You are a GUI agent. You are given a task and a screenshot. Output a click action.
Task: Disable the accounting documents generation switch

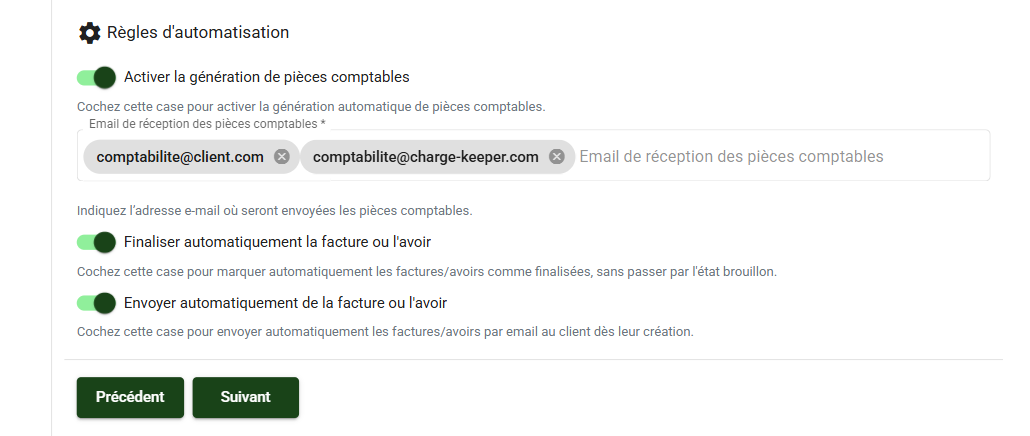coord(97,77)
